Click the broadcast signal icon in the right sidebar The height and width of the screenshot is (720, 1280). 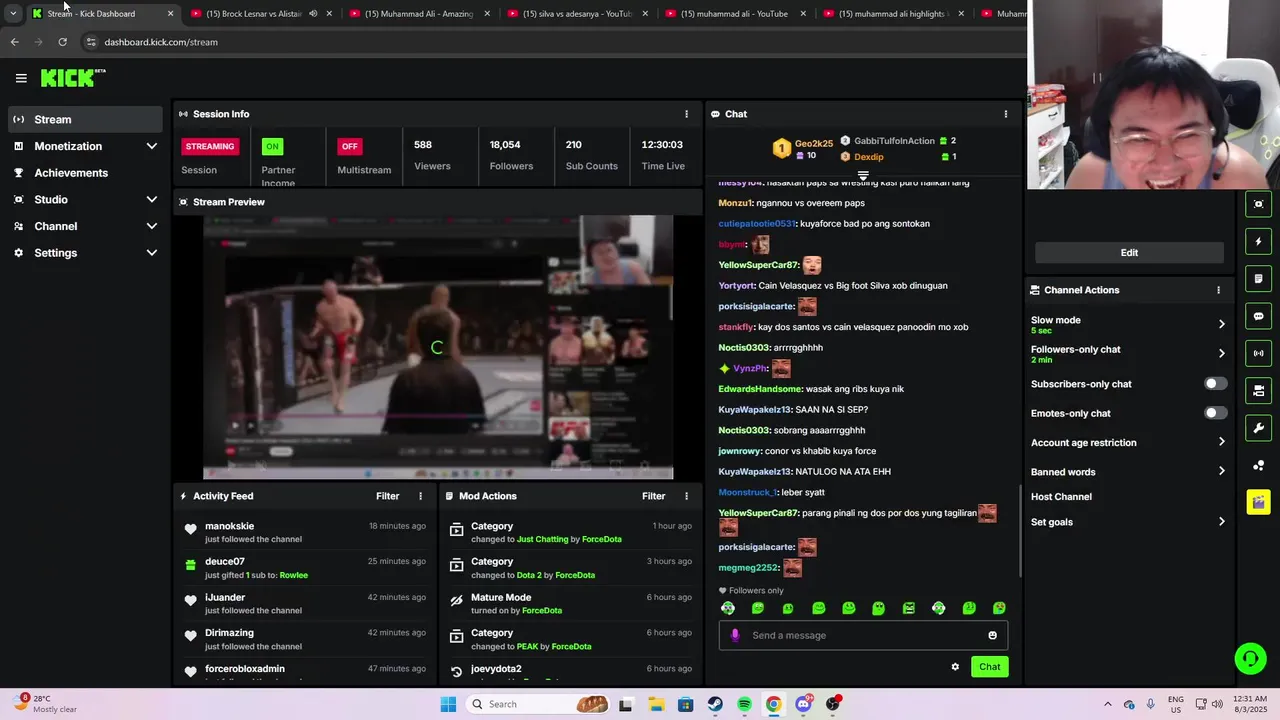coord(1258,353)
